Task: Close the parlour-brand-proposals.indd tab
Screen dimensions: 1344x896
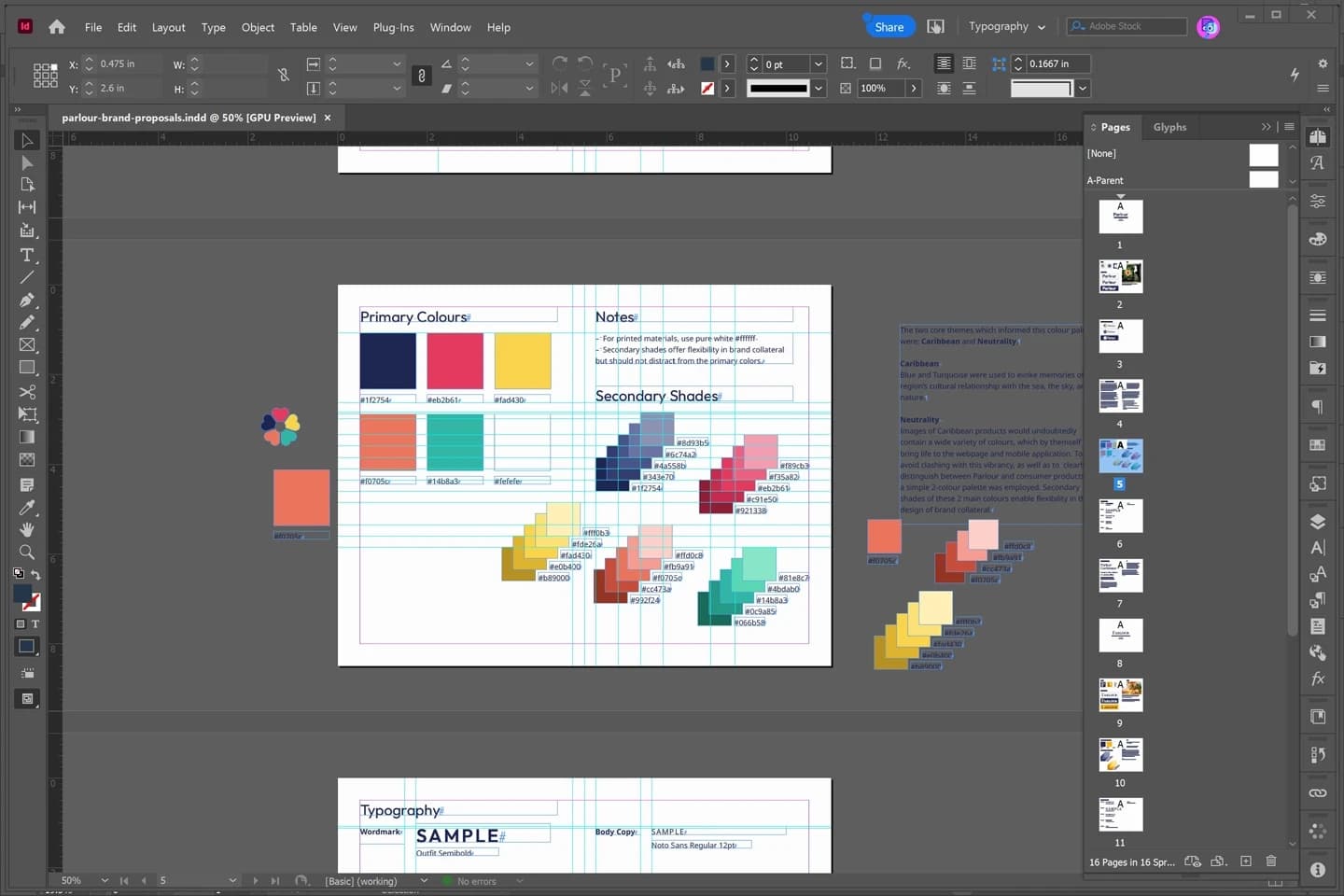Action: [328, 118]
